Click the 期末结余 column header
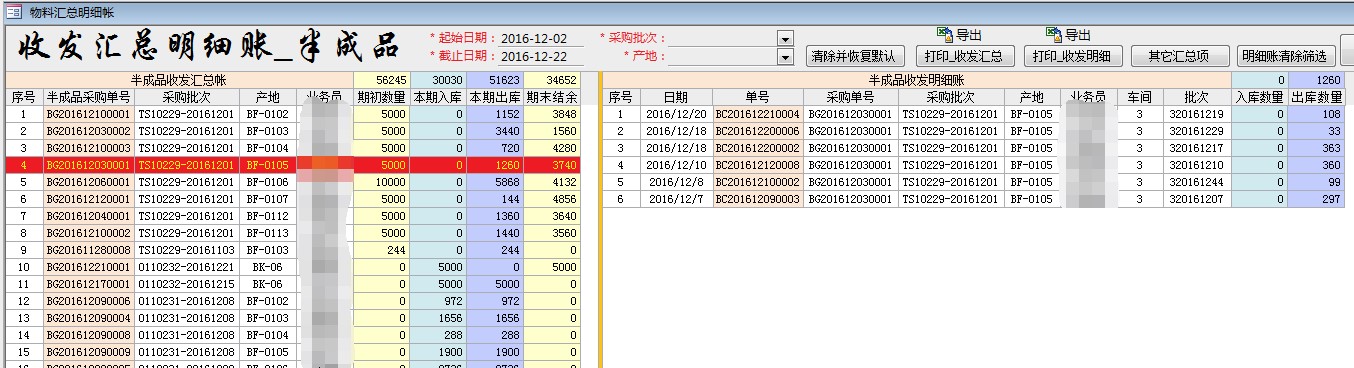The width and height of the screenshot is (1354, 368). (x=552, y=97)
